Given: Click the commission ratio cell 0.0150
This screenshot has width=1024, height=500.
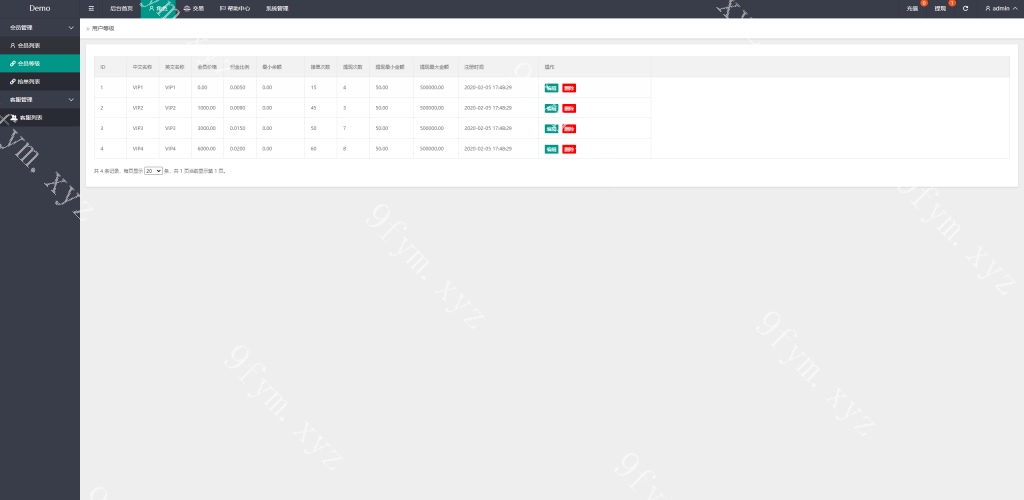Looking at the screenshot, I should pos(238,128).
